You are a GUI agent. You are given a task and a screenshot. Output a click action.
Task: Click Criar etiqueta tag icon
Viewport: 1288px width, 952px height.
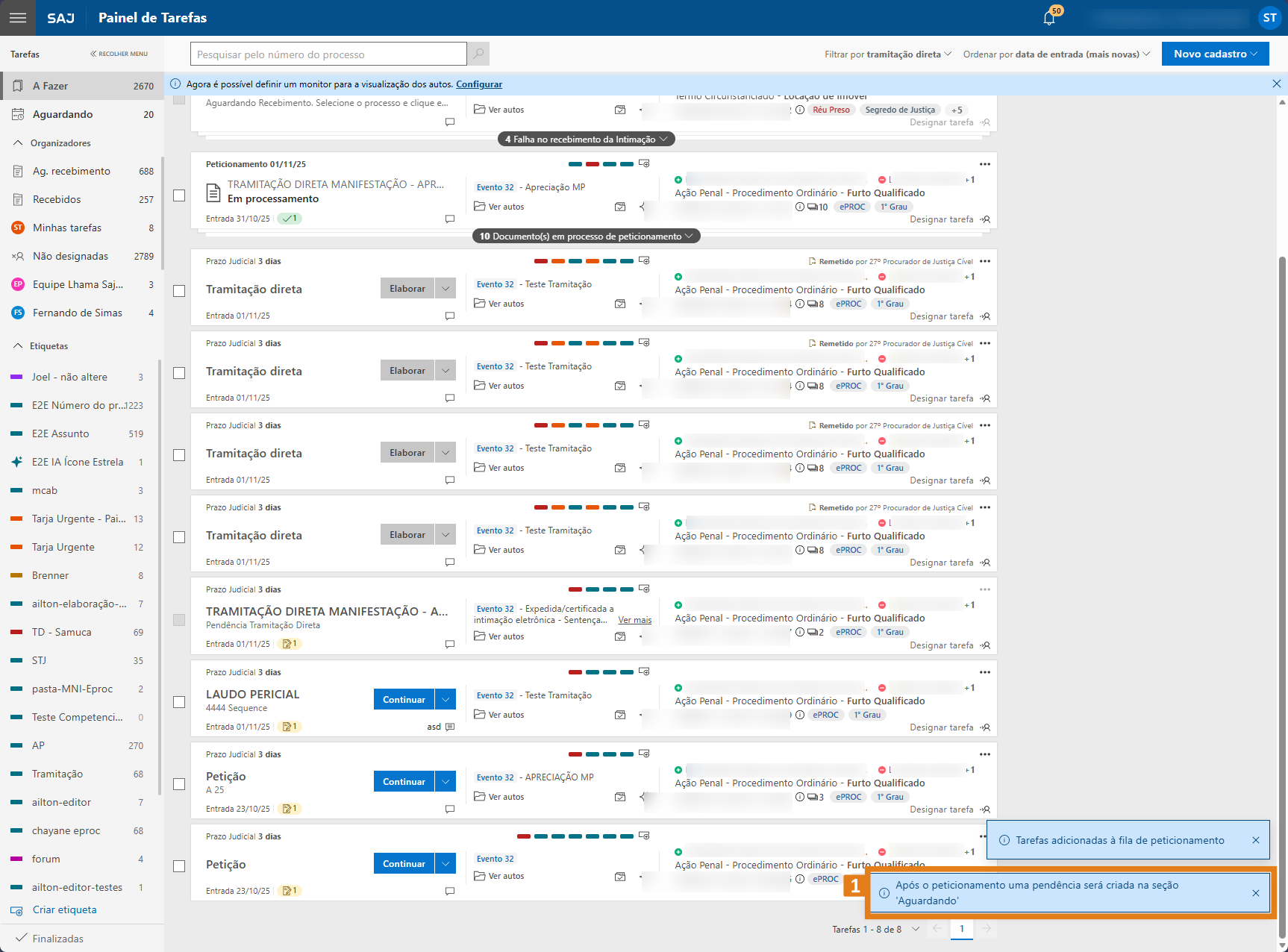(16, 910)
